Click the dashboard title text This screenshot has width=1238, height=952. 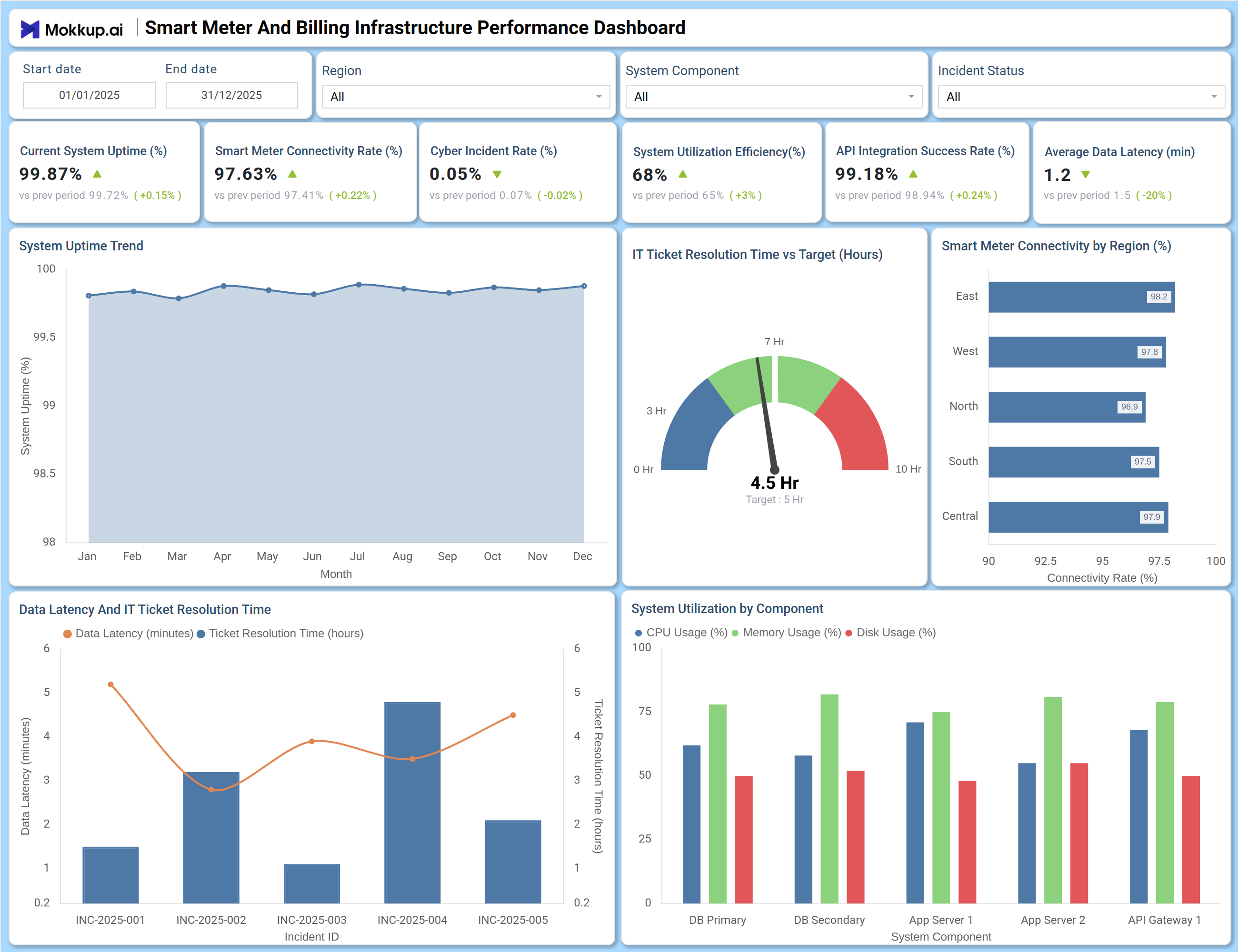tap(415, 28)
